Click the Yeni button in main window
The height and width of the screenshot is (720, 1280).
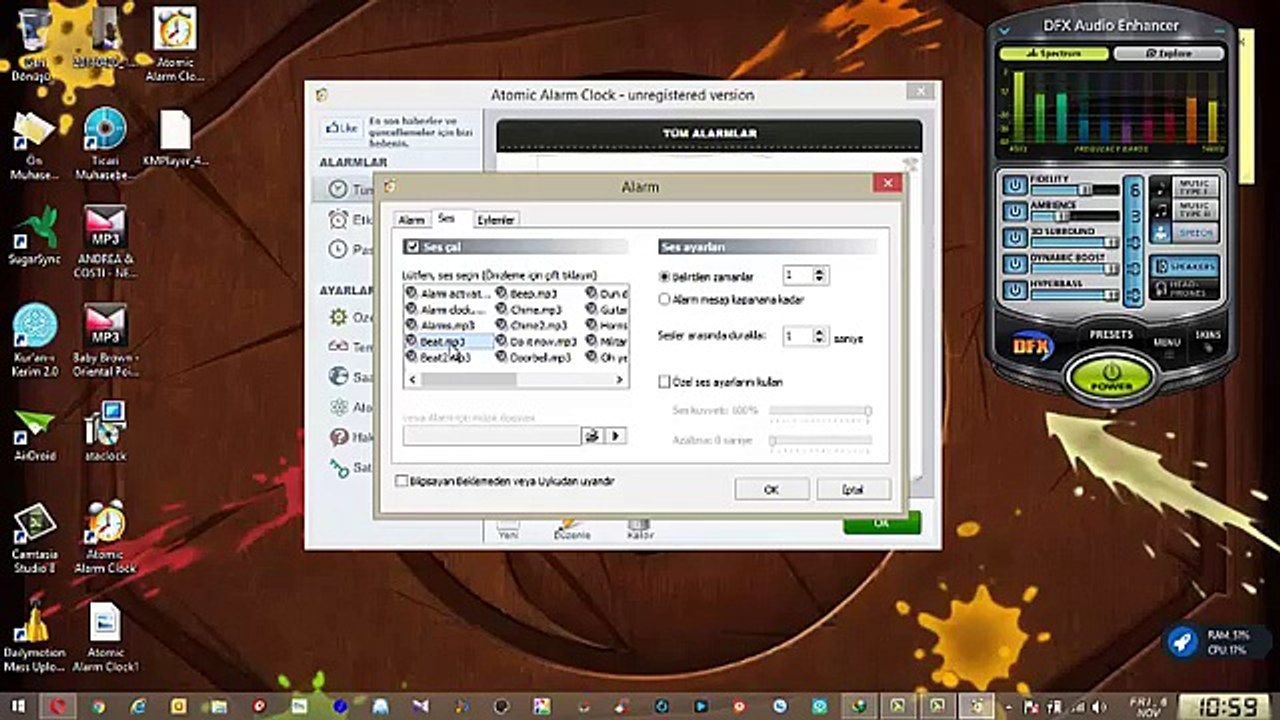pos(508,528)
